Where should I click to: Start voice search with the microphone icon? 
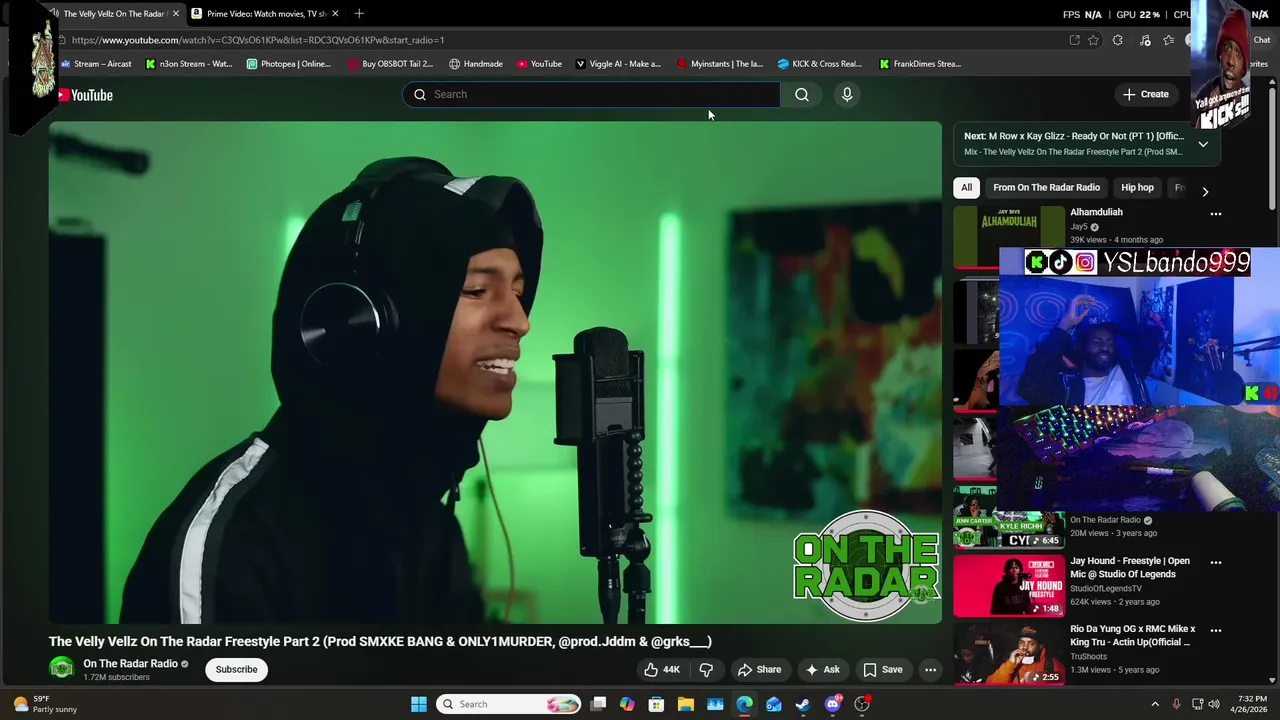pyautogui.click(x=847, y=94)
